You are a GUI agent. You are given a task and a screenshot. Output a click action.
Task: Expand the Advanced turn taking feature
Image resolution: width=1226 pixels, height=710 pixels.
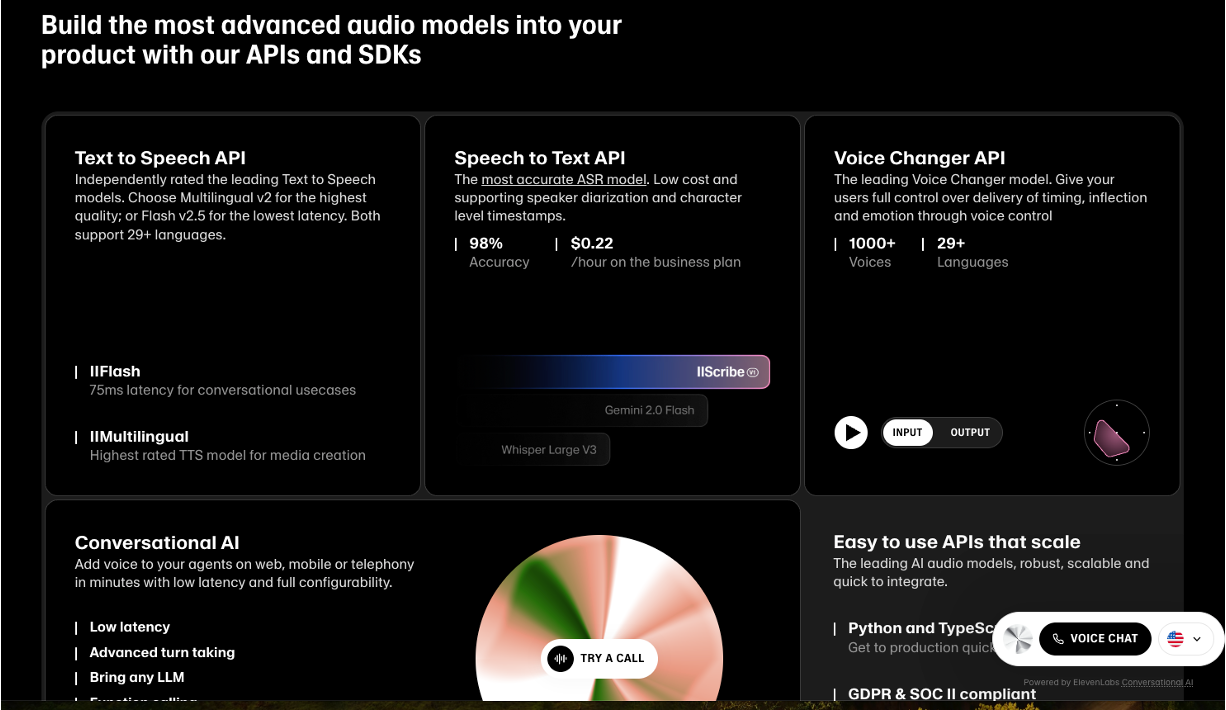[162, 652]
